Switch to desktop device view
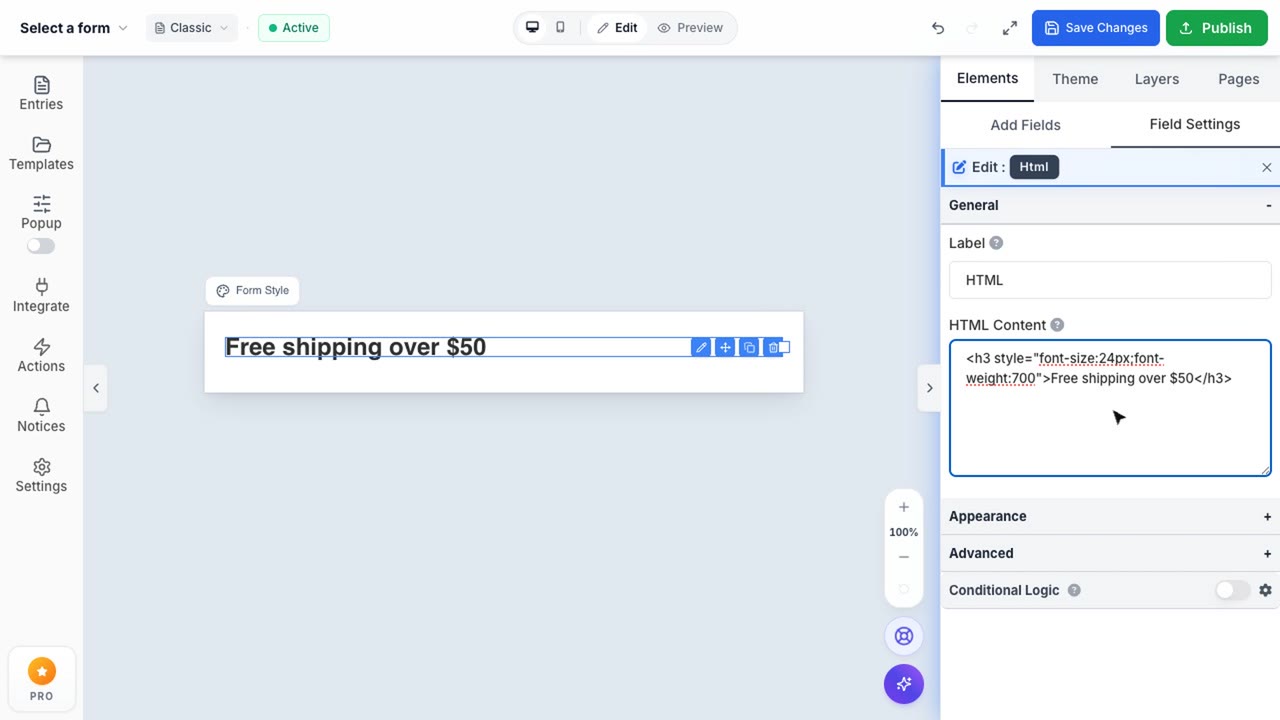The width and height of the screenshot is (1280, 720). point(532,28)
